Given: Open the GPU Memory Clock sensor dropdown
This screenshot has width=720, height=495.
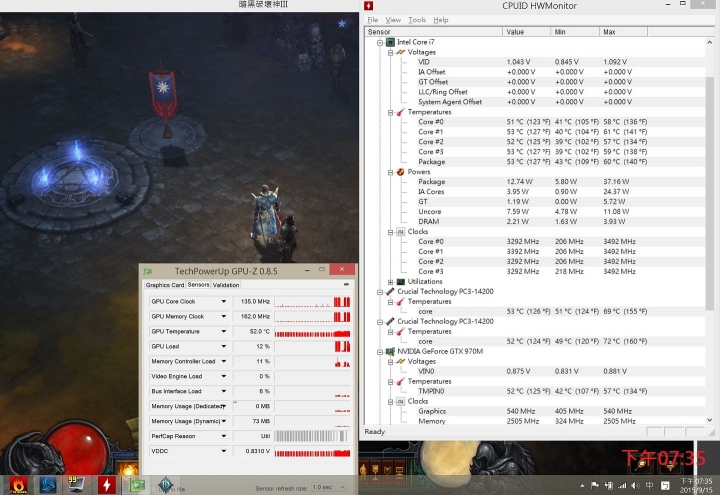Looking at the screenshot, I should (224, 316).
